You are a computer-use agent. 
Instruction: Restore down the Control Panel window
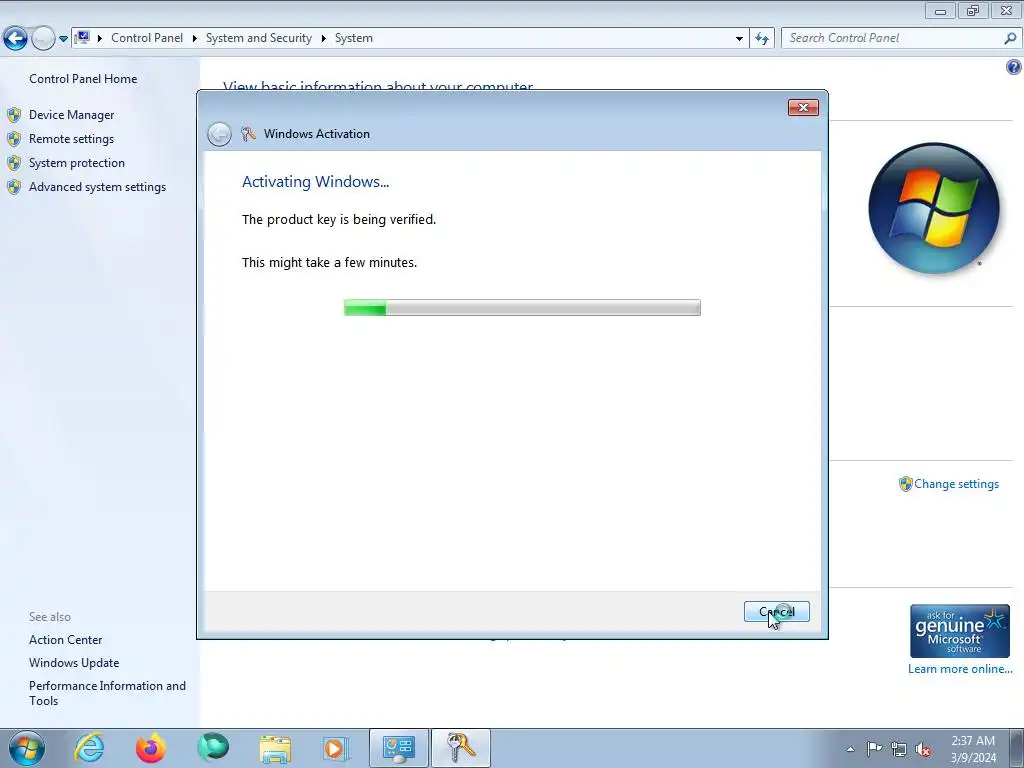(x=973, y=10)
